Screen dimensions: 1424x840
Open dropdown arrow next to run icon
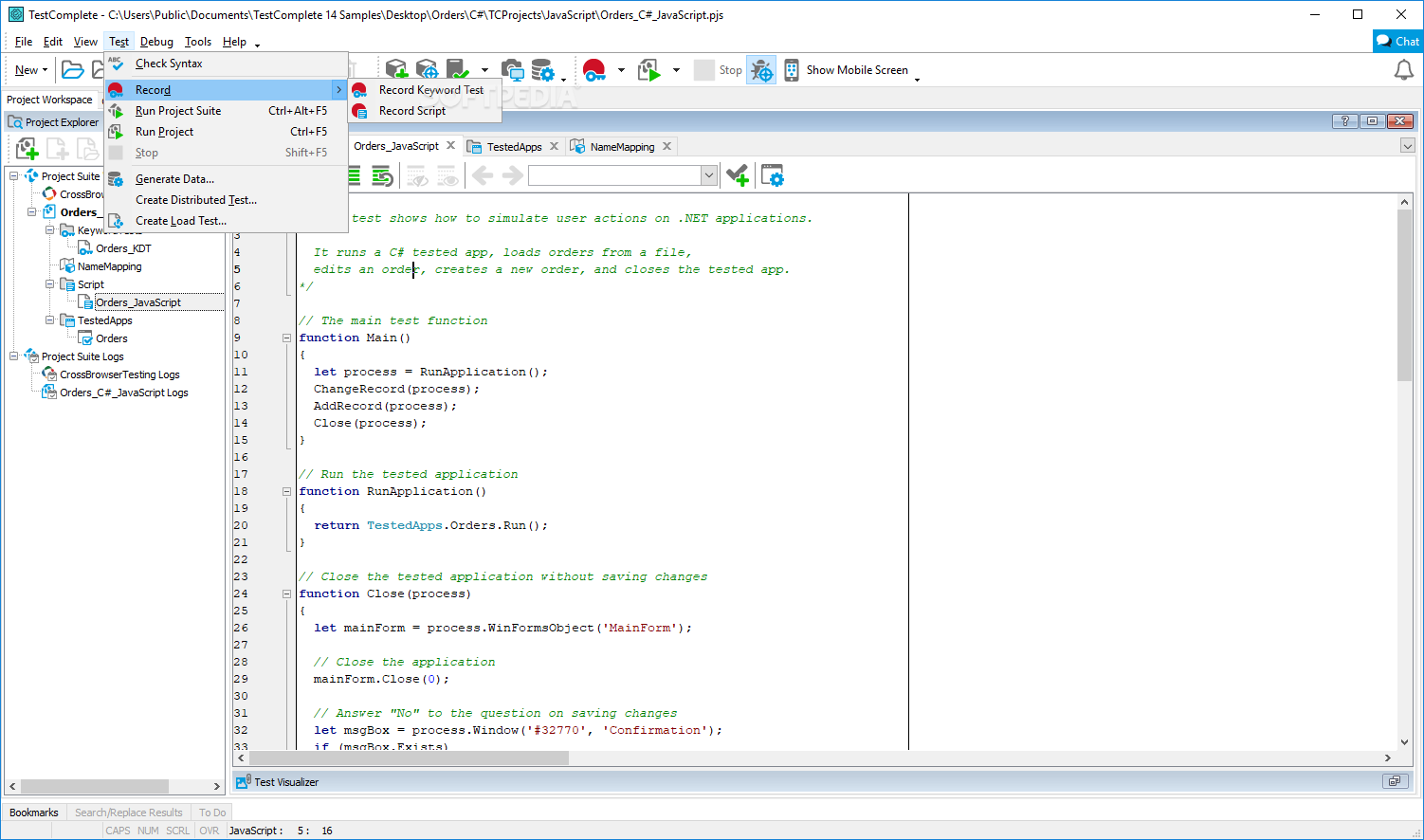pos(676,70)
